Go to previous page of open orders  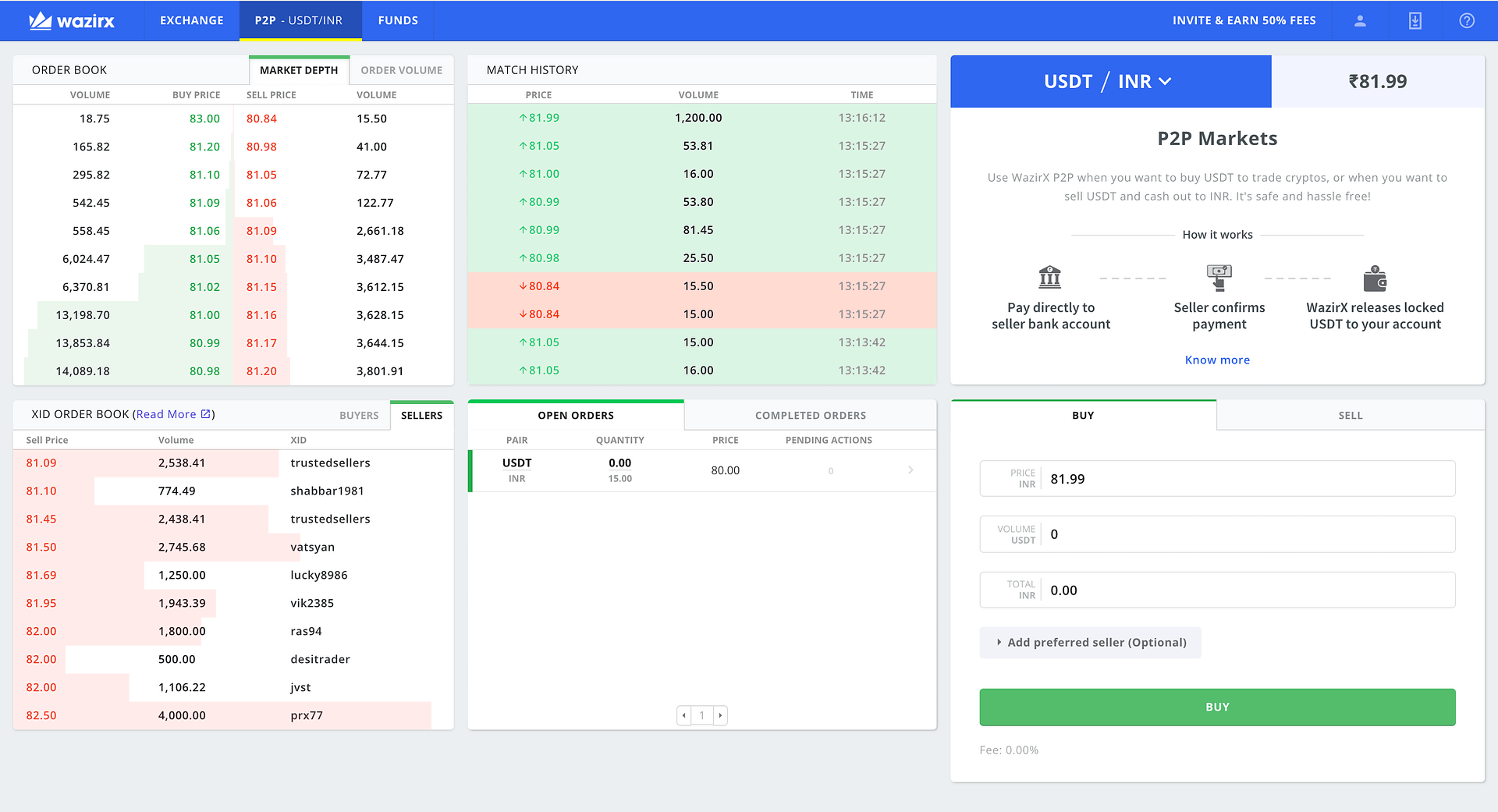[684, 715]
